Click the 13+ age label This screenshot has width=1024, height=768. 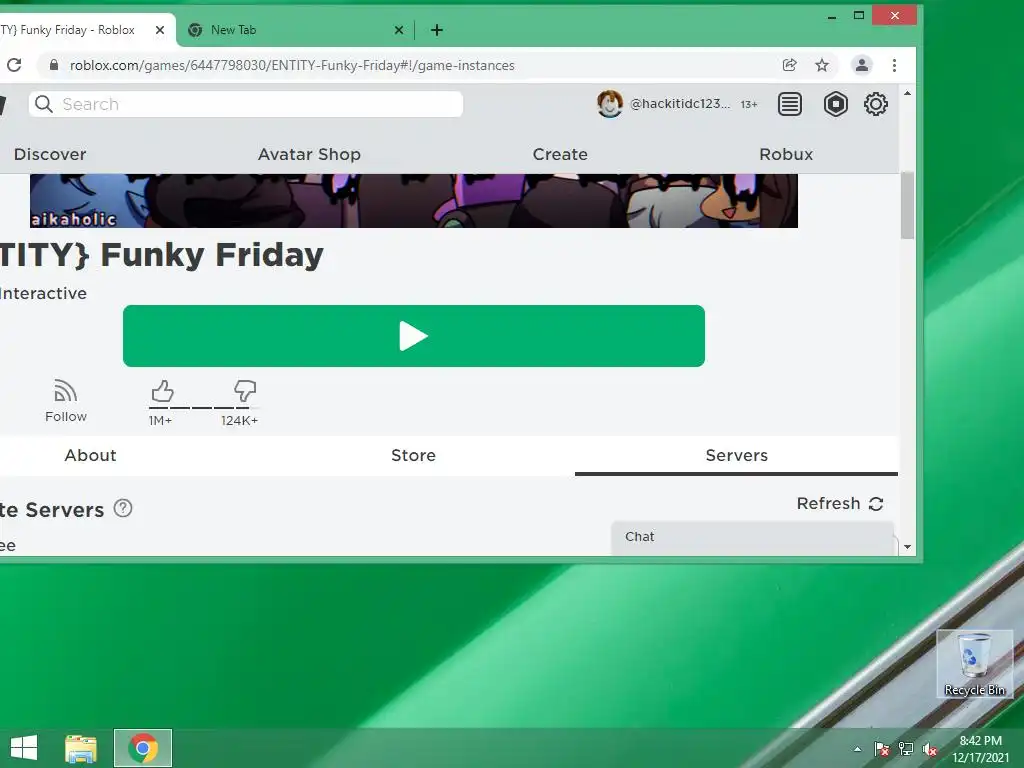[x=748, y=104]
